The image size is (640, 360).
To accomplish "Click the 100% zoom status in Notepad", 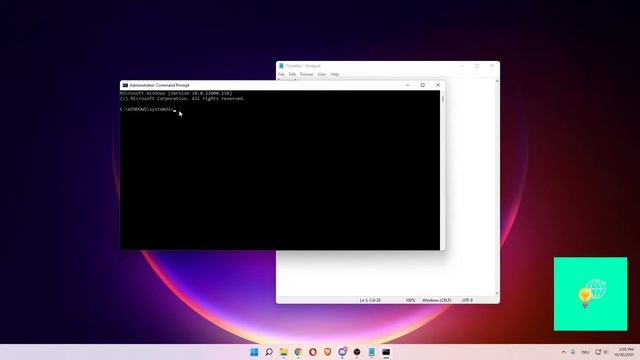I will tap(410, 300).
